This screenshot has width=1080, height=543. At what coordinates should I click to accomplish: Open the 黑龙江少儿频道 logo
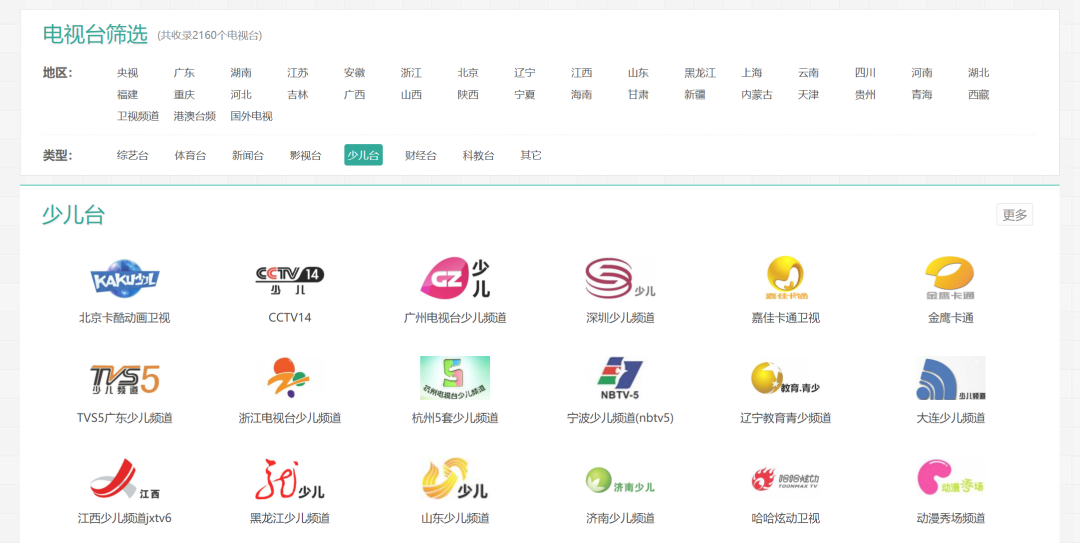pyautogui.click(x=290, y=478)
